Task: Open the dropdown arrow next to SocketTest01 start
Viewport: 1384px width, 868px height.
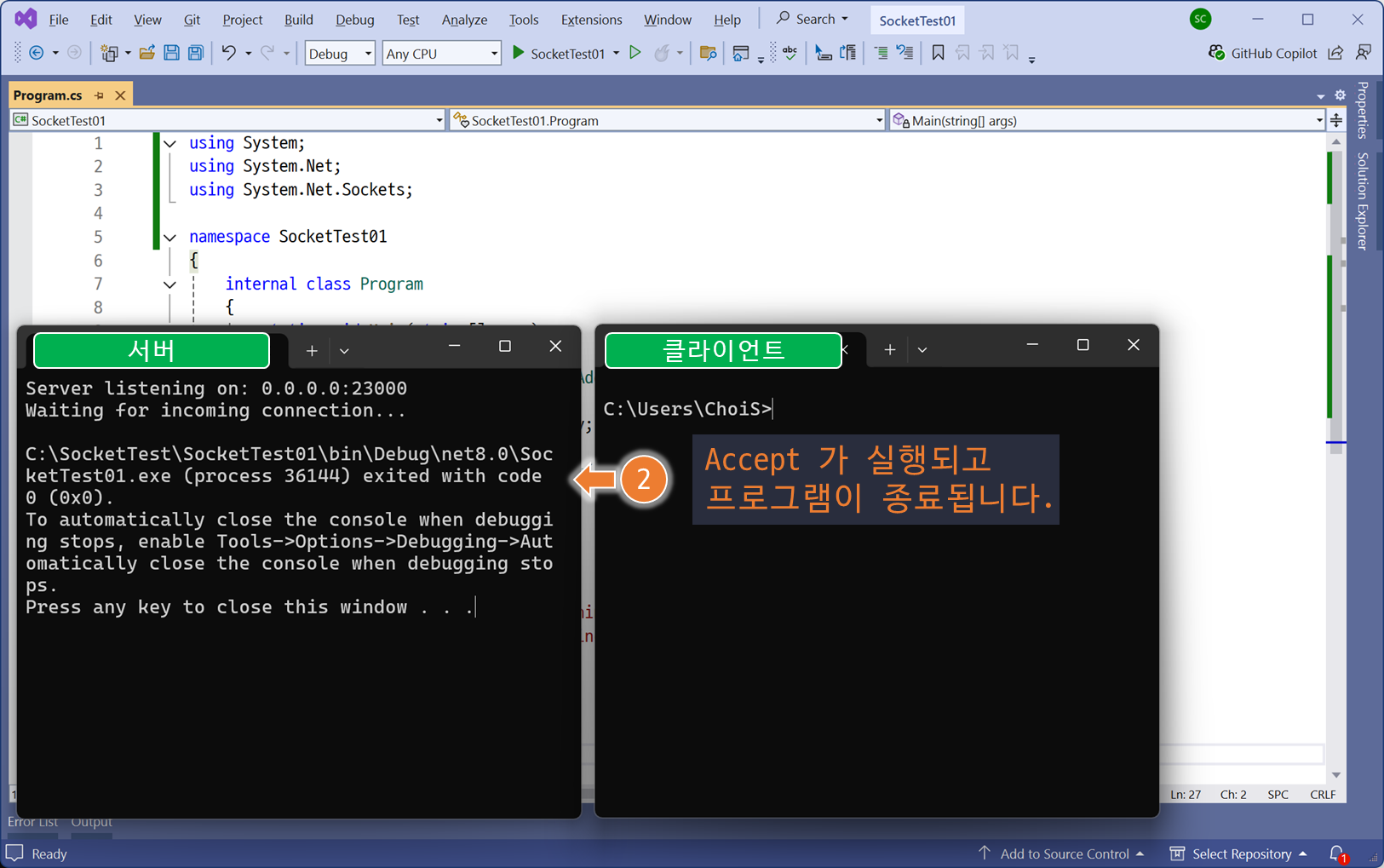Action: point(616,53)
